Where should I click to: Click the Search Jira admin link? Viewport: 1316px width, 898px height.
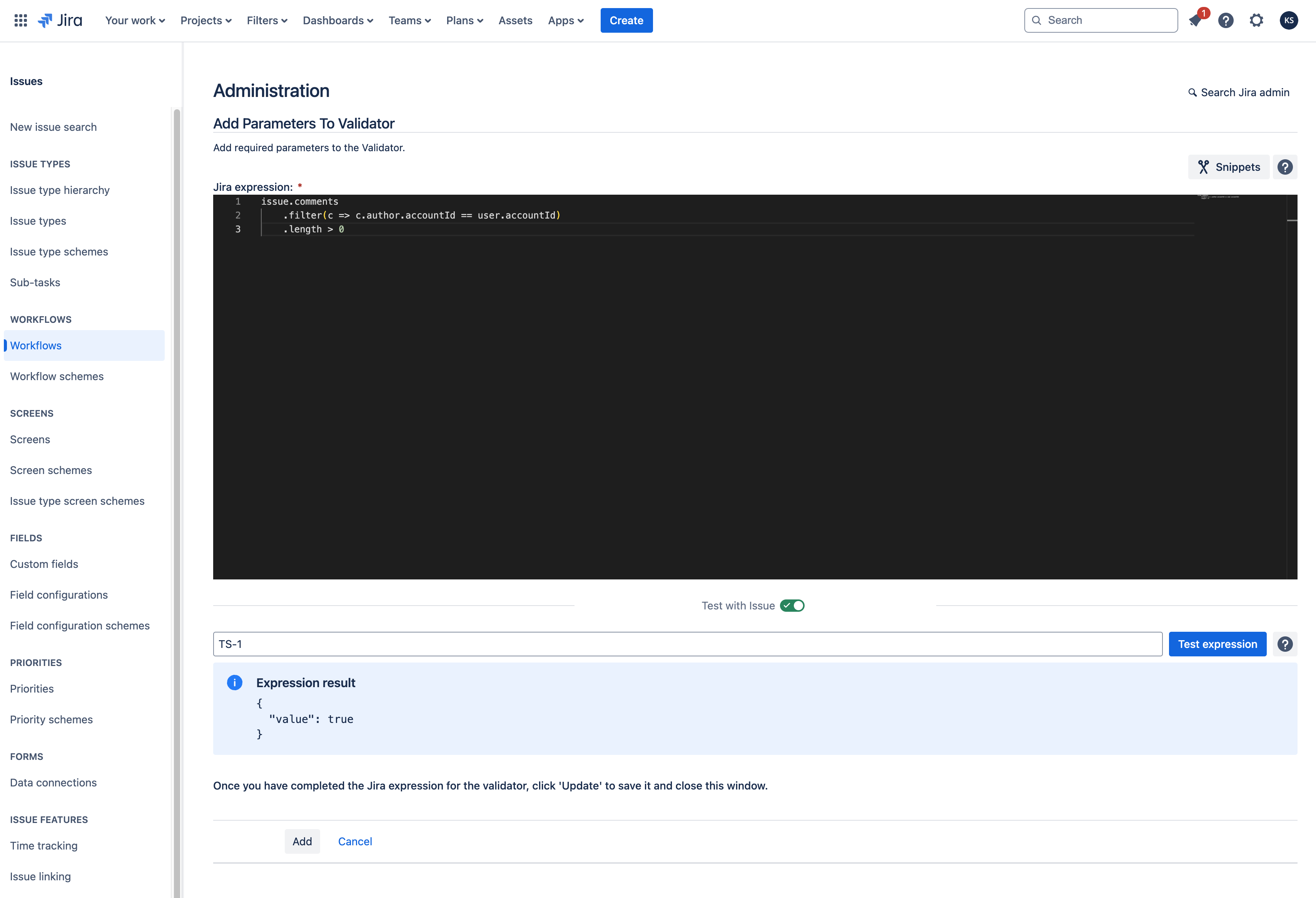[x=1238, y=92]
